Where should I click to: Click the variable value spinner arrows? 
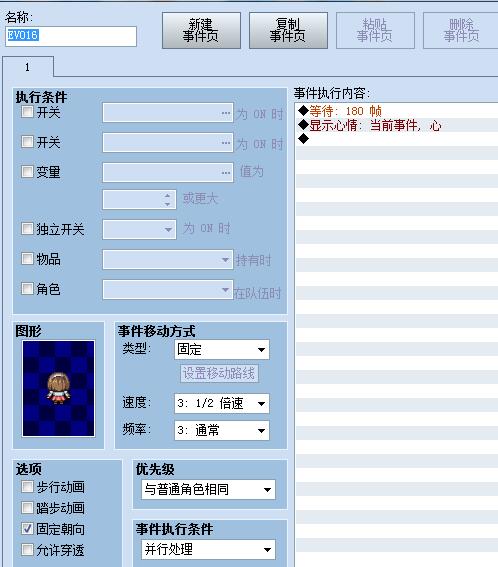pos(167,200)
